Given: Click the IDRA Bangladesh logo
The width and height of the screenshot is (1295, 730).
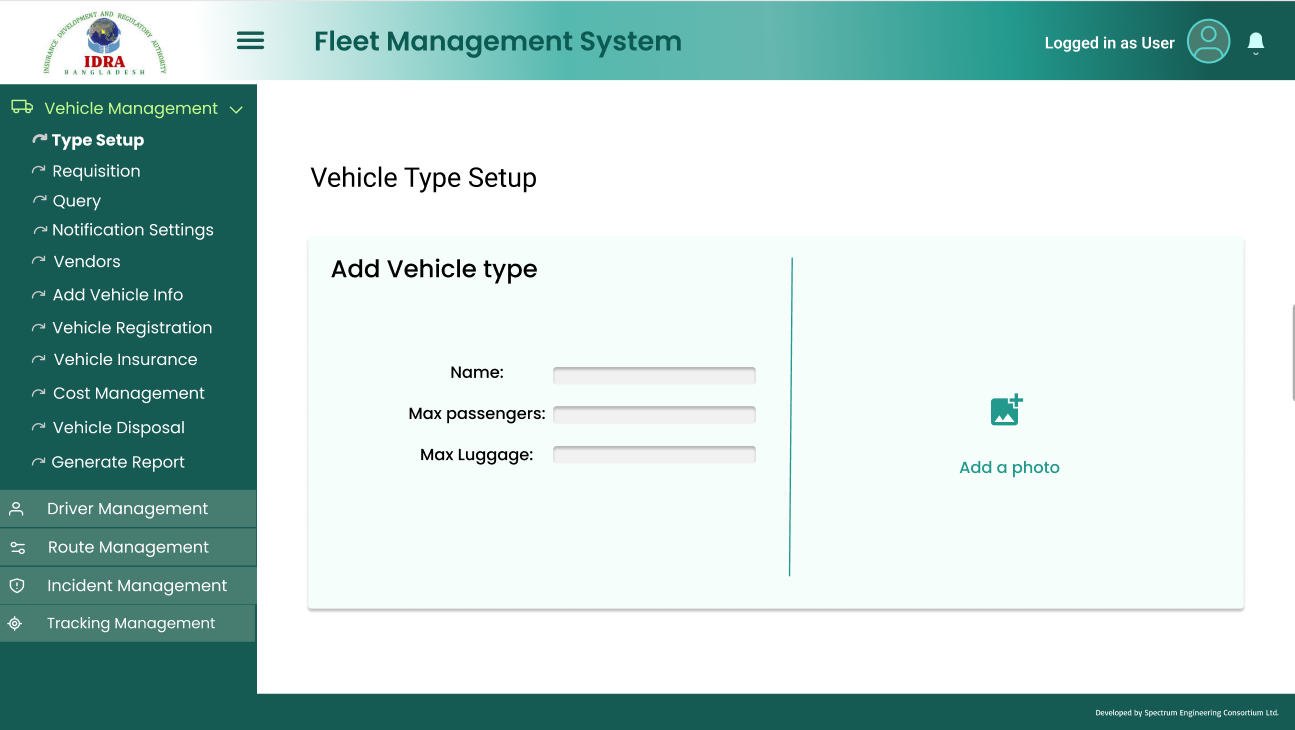Looking at the screenshot, I should click(105, 41).
